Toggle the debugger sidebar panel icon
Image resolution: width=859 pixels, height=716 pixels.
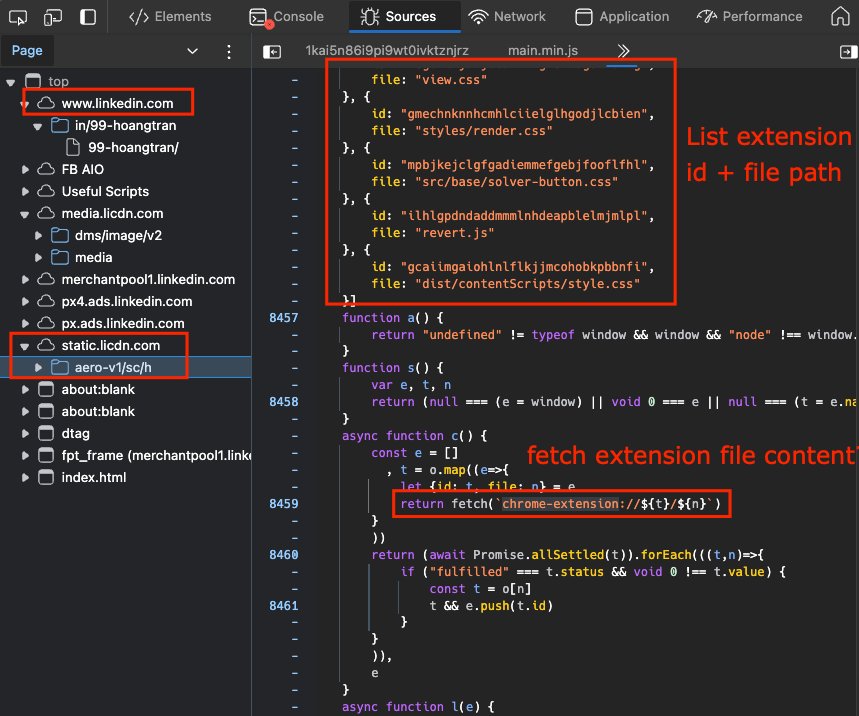point(848,51)
